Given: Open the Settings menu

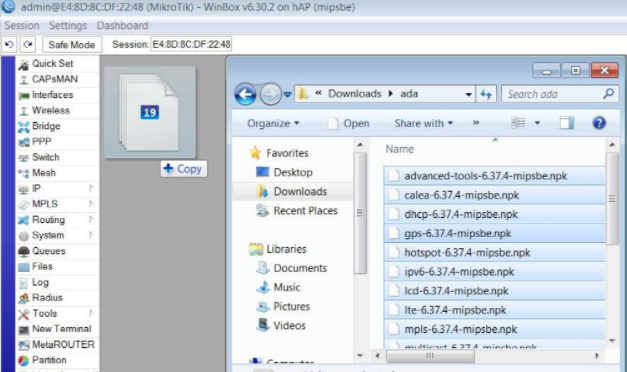Looking at the screenshot, I should (68, 26).
